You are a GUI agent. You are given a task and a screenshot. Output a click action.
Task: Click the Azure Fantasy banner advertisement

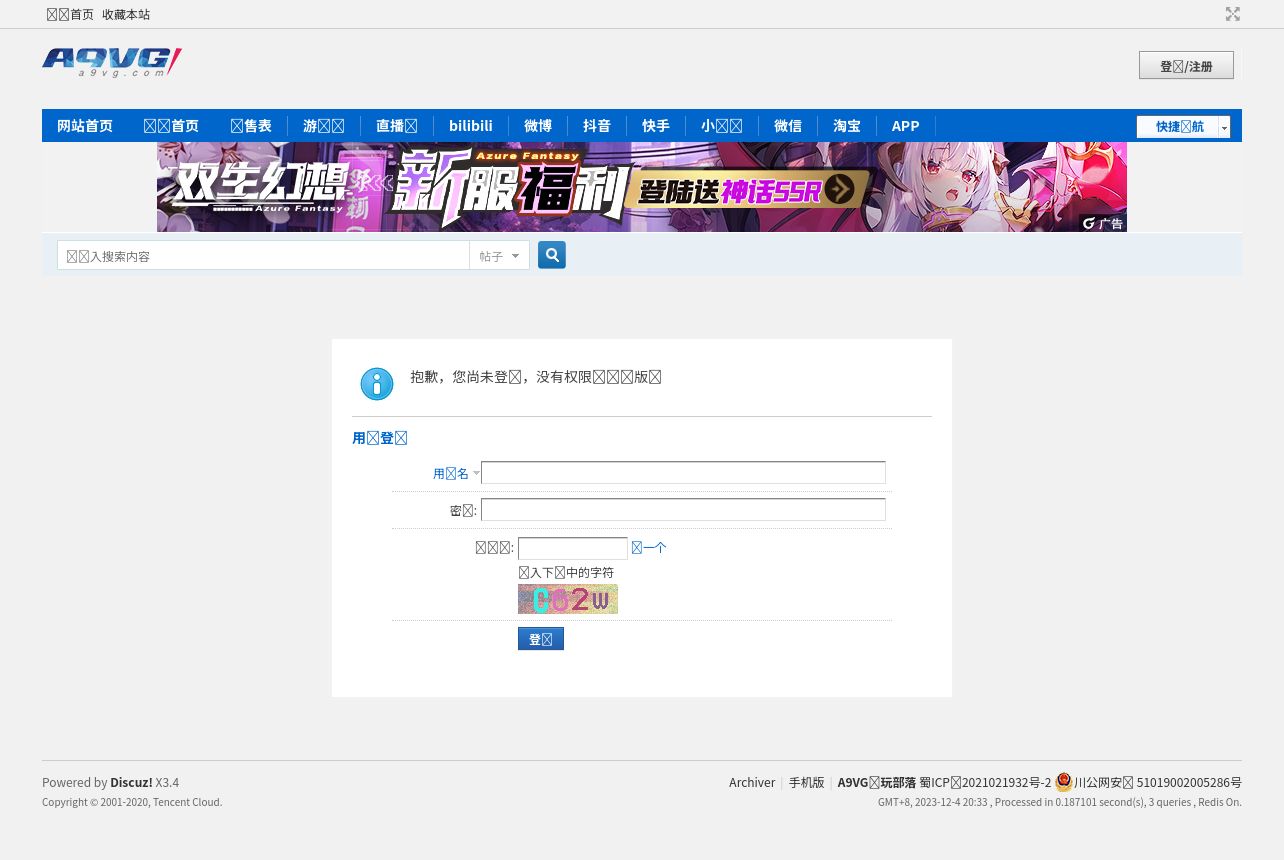pos(642,187)
